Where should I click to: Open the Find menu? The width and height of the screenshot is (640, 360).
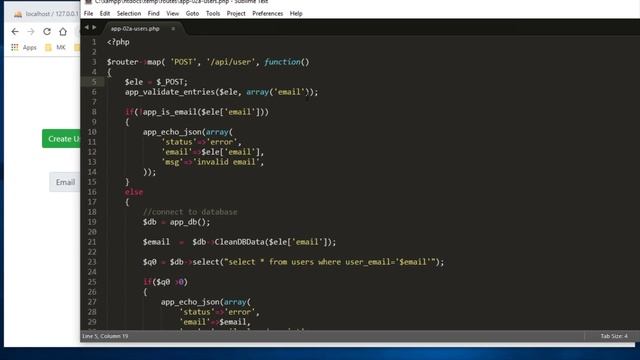[x=153, y=13]
